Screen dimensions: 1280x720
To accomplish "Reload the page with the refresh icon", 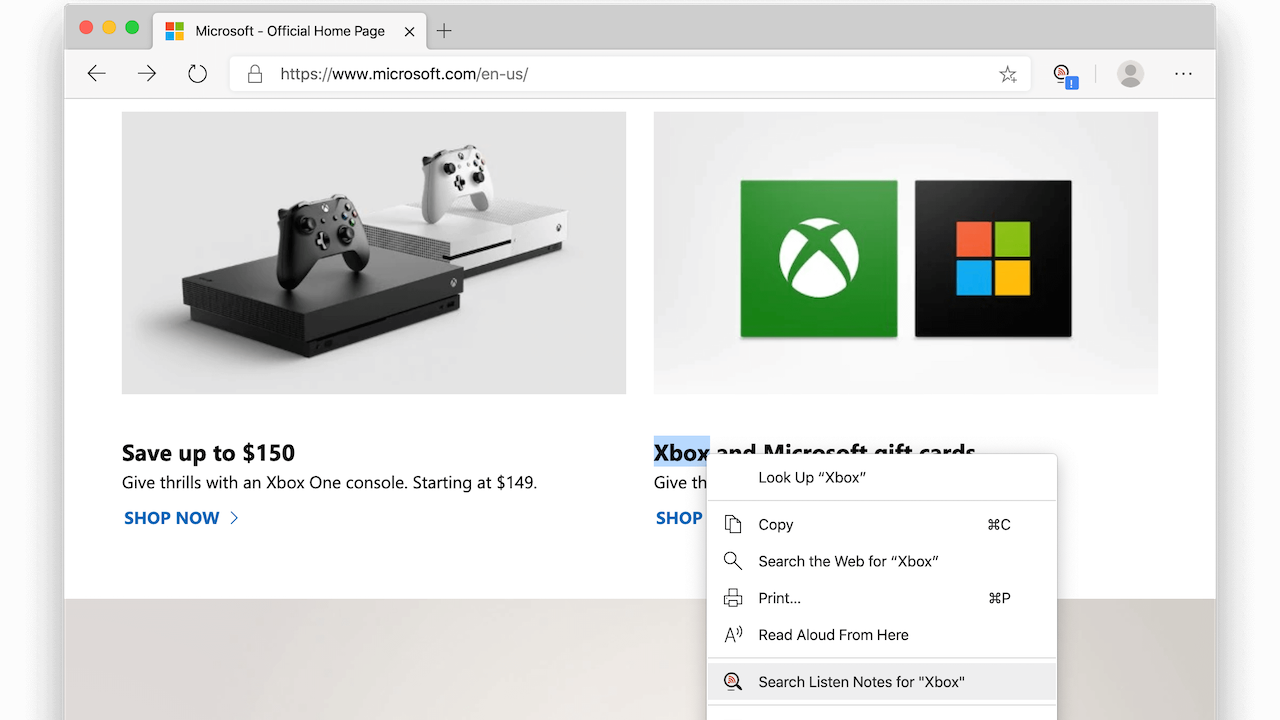I will 197,73.
